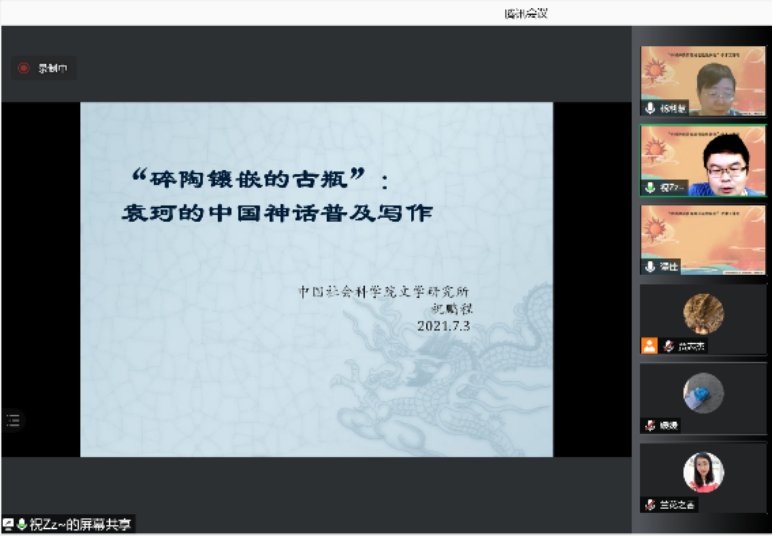
Task: Click the 腾讯会议 window title
Action: [527, 13]
